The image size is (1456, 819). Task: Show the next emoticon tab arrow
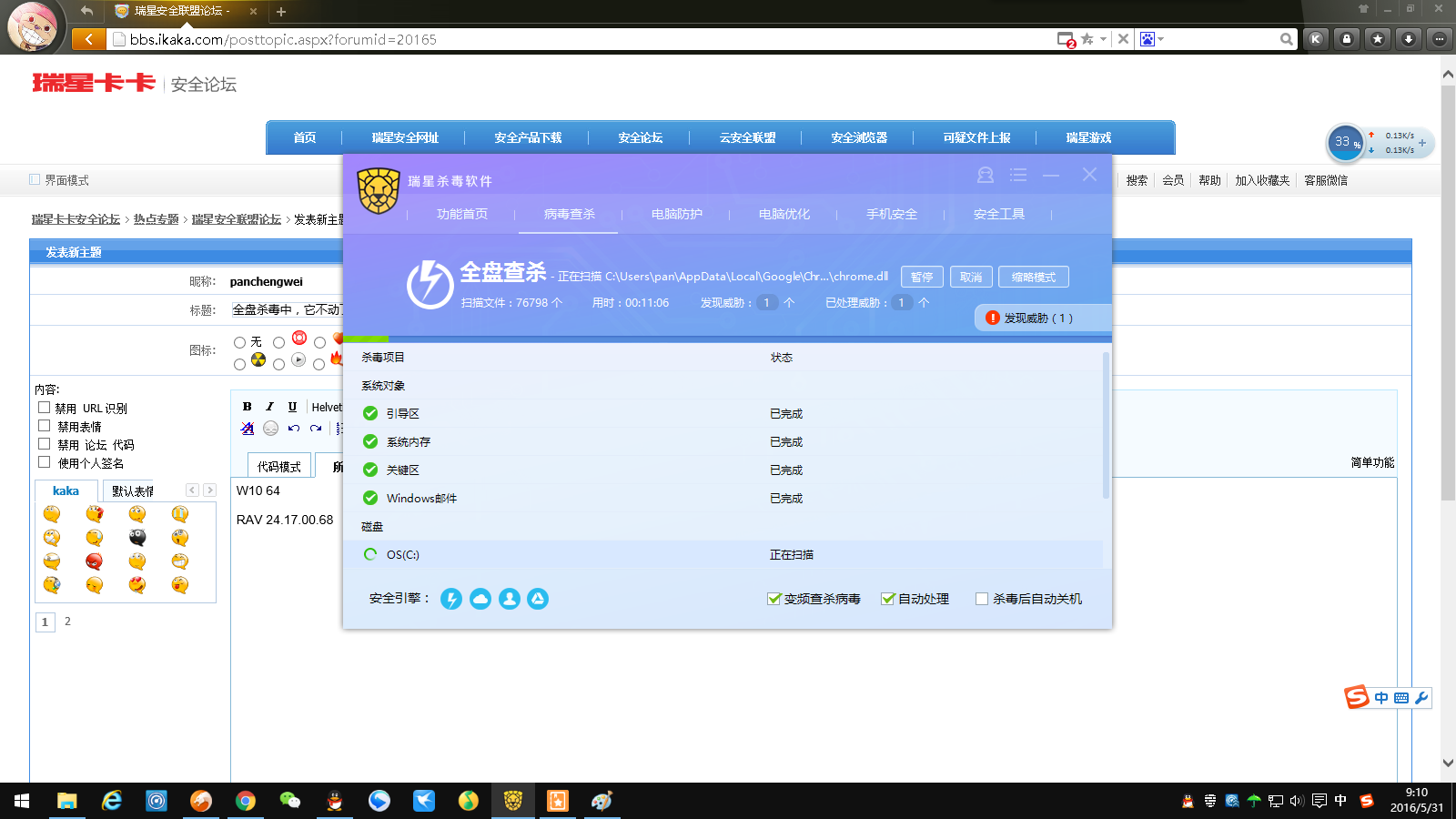[209, 490]
